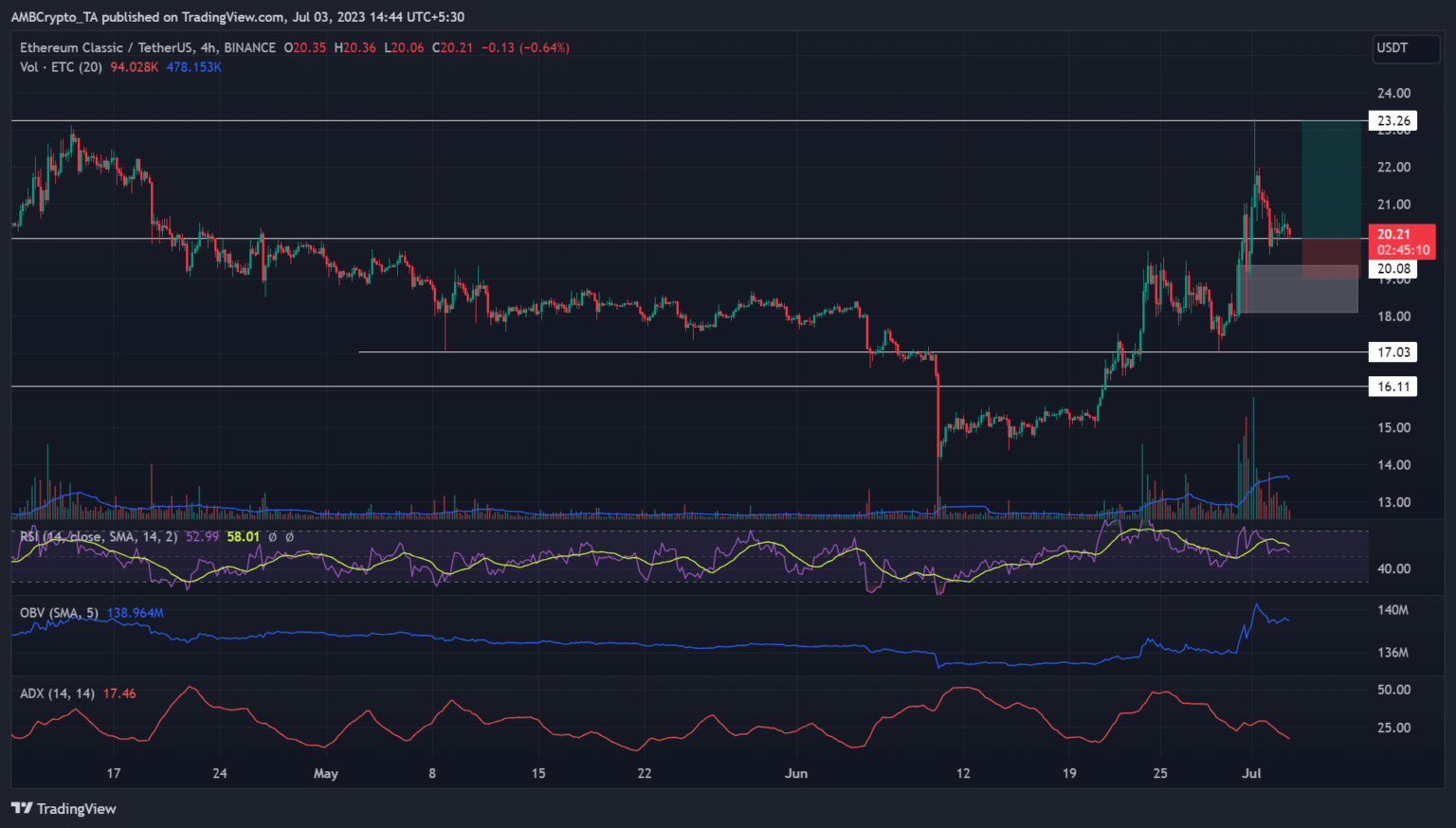
Task: Select the green take-profit zone of position
Action: [1330, 179]
